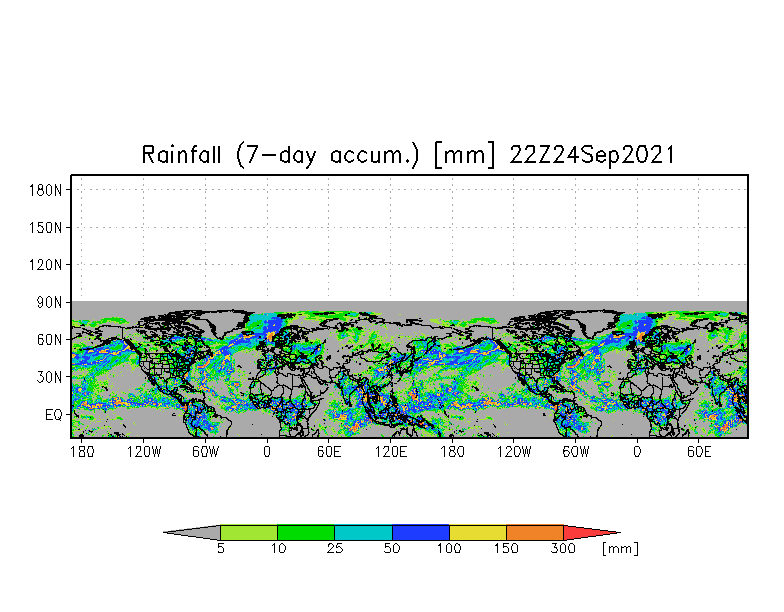Choose the yellow 100-150 mm legend swatch
This screenshot has height=612, width=784.
click(478, 532)
